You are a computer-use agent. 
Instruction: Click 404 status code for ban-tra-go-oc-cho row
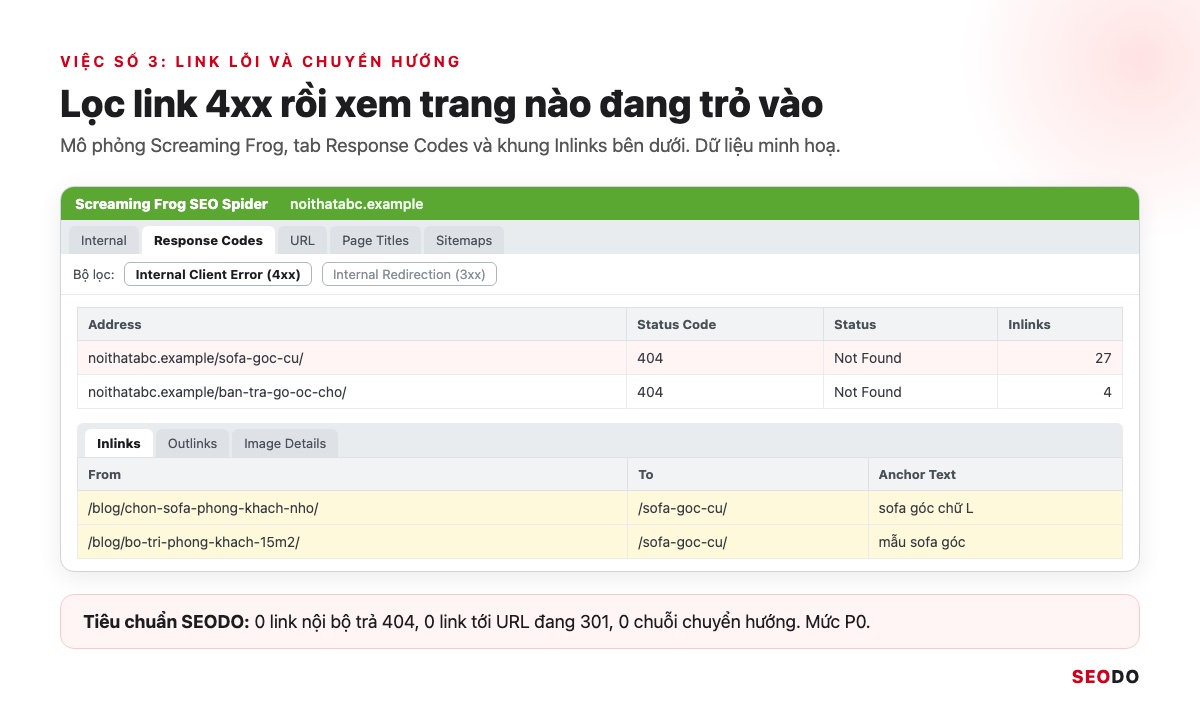pyautogui.click(x=650, y=392)
